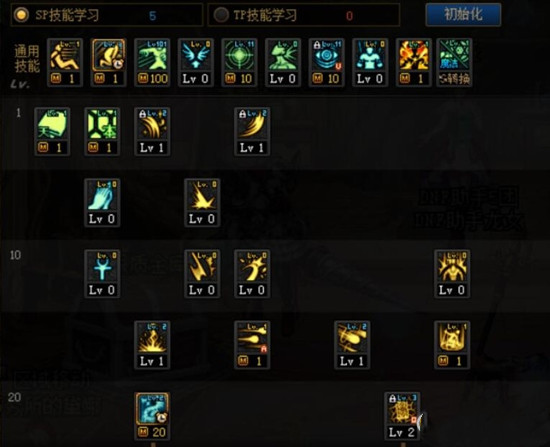Click the golden armored figure skill, Lv 0

pyautogui.click(x=452, y=274)
